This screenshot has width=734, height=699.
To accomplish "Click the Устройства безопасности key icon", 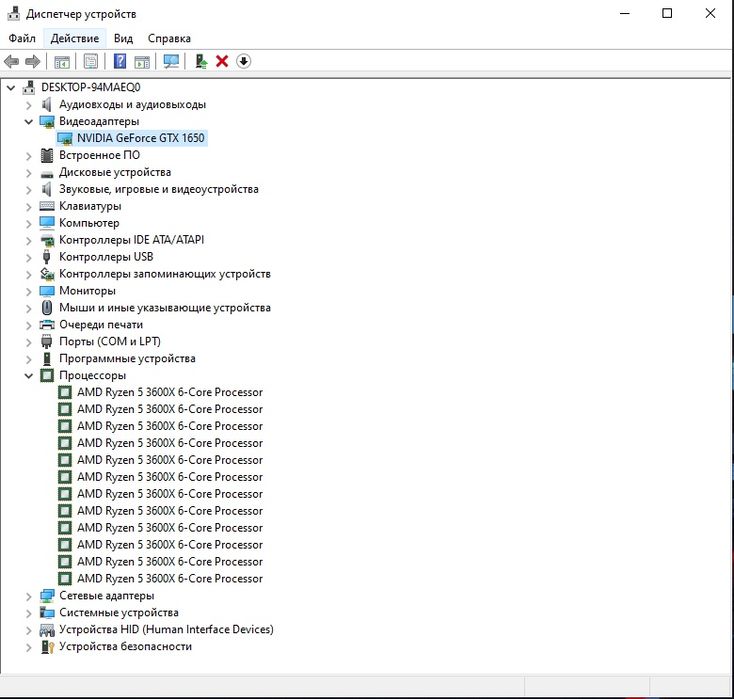I will (47, 647).
